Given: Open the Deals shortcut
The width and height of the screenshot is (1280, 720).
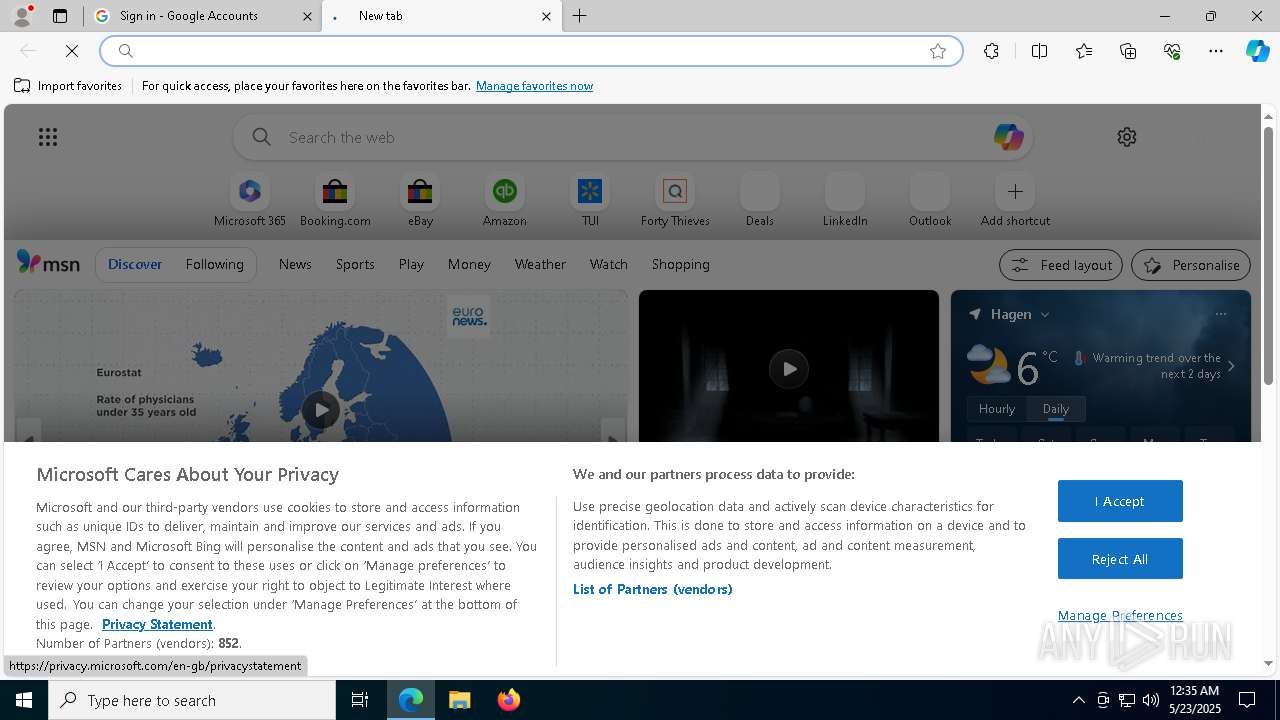Looking at the screenshot, I should pyautogui.click(x=760, y=201).
